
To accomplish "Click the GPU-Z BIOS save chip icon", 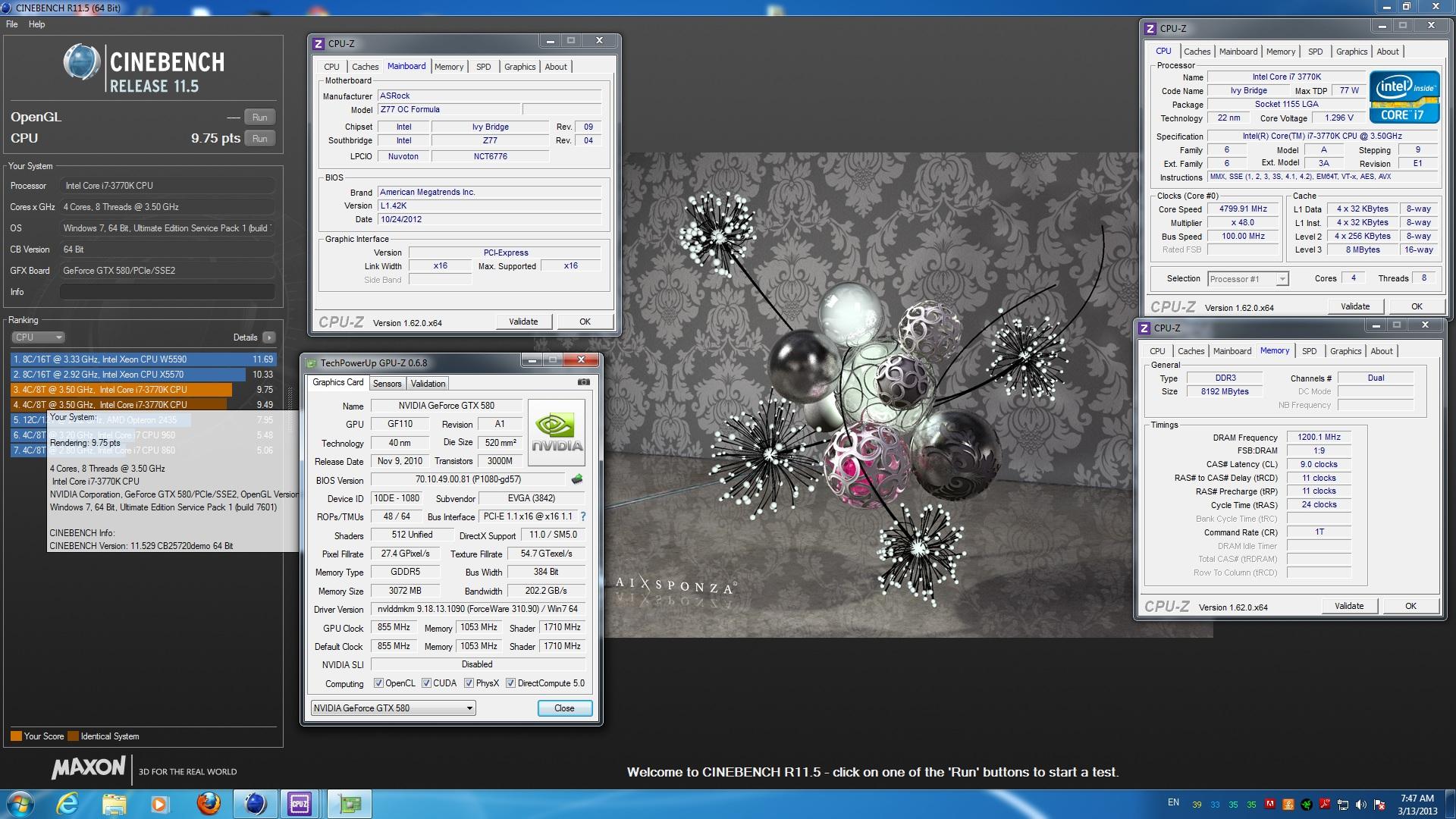I will (577, 479).
